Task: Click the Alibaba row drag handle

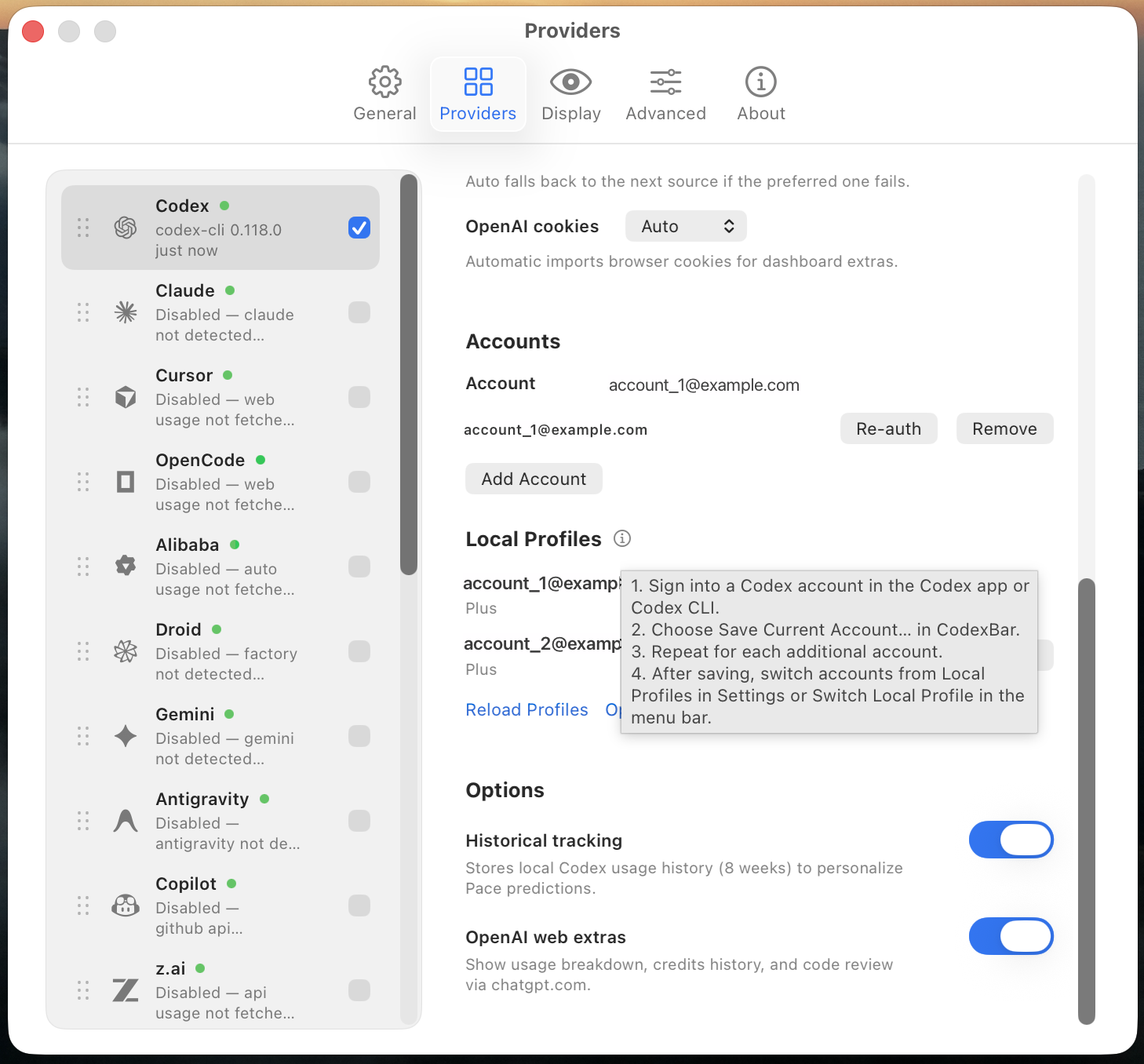Action: coord(83,567)
